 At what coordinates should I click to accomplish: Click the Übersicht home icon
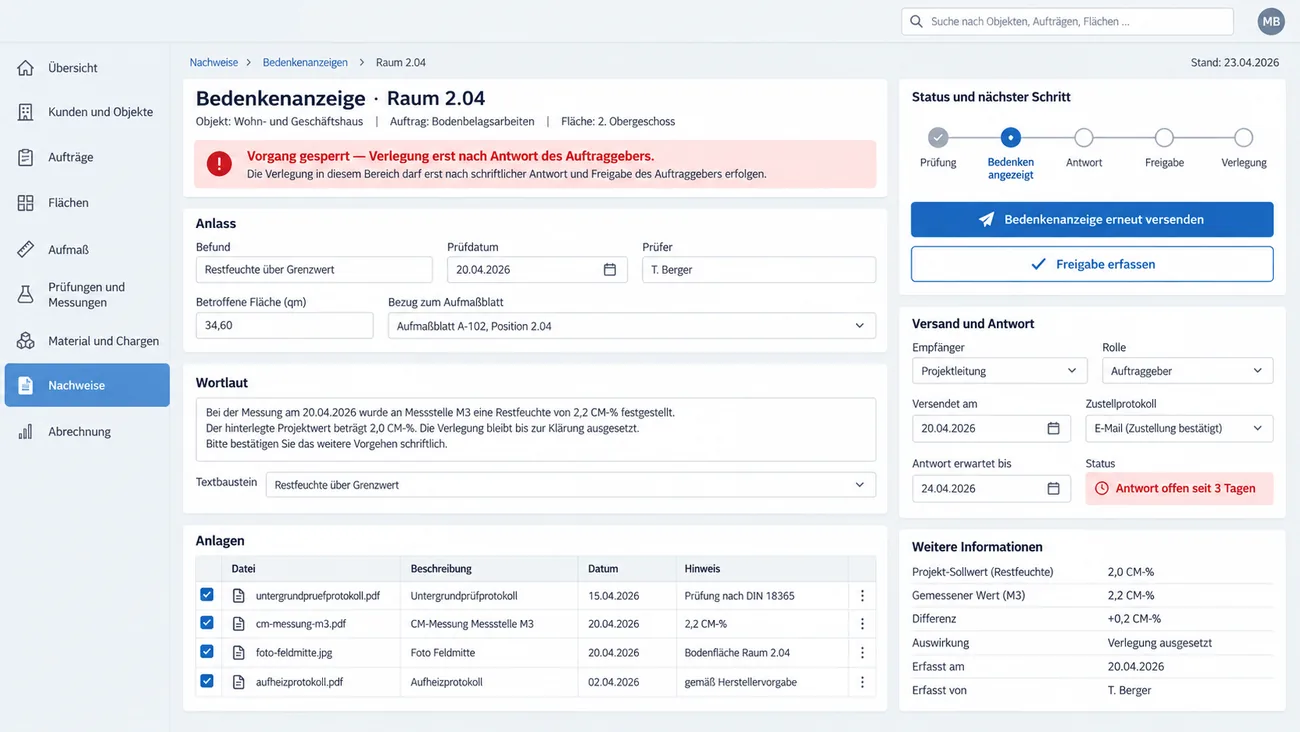point(26,68)
